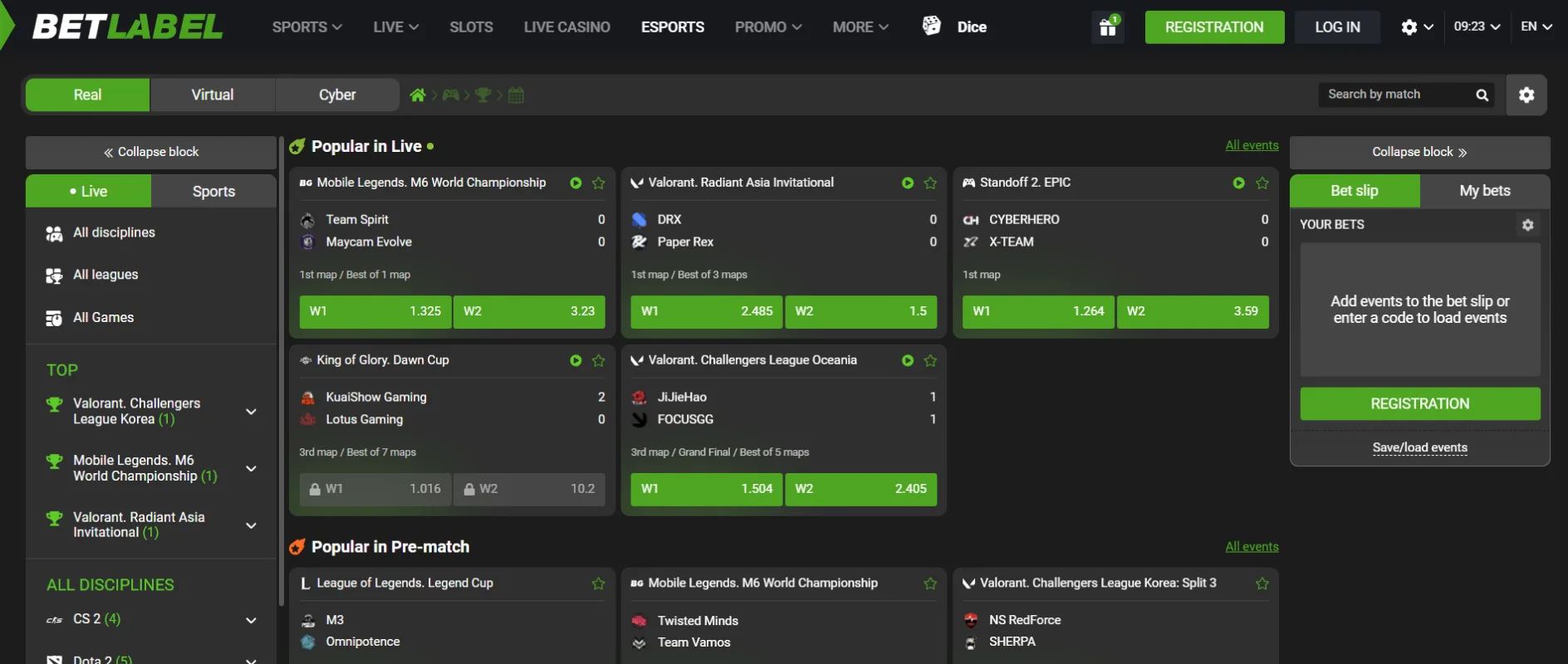Viewport: 1568px width, 664px height.
Task: Expand Valorant Challengers League Korea chevron
Action: [x=251, y=412]
